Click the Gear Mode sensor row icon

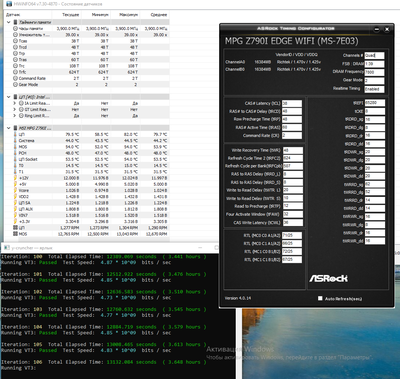[x=15, y=85]
